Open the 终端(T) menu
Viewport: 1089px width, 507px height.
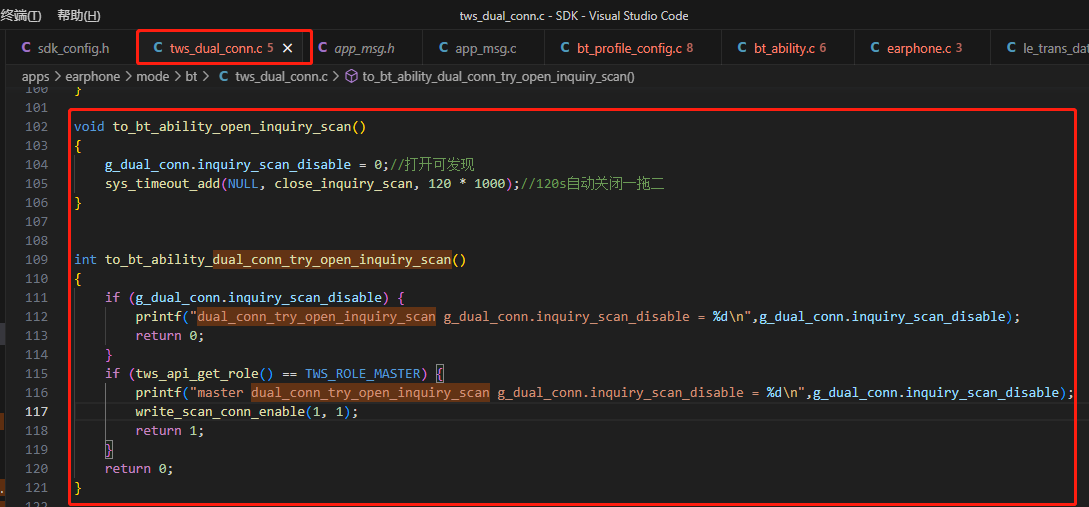[x=20, y=16]
